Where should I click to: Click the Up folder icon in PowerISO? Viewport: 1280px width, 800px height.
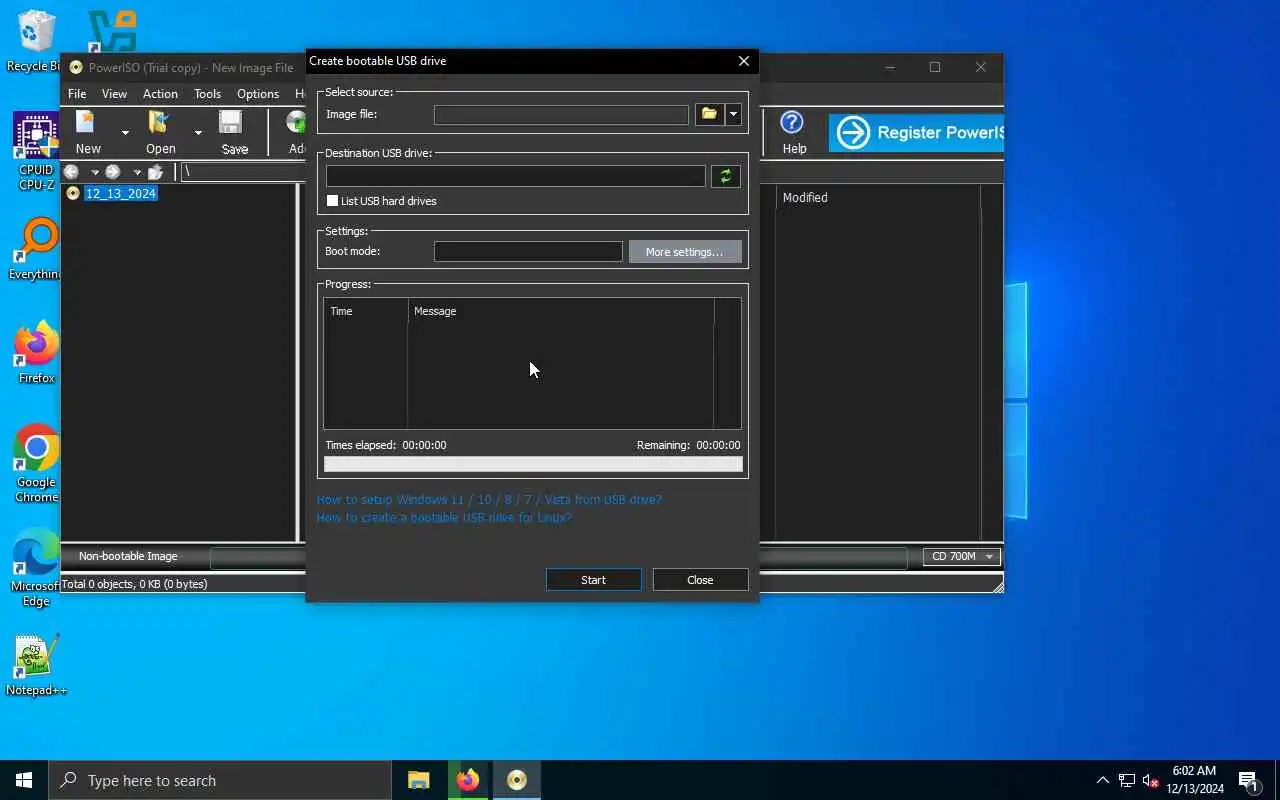(155, 172)
